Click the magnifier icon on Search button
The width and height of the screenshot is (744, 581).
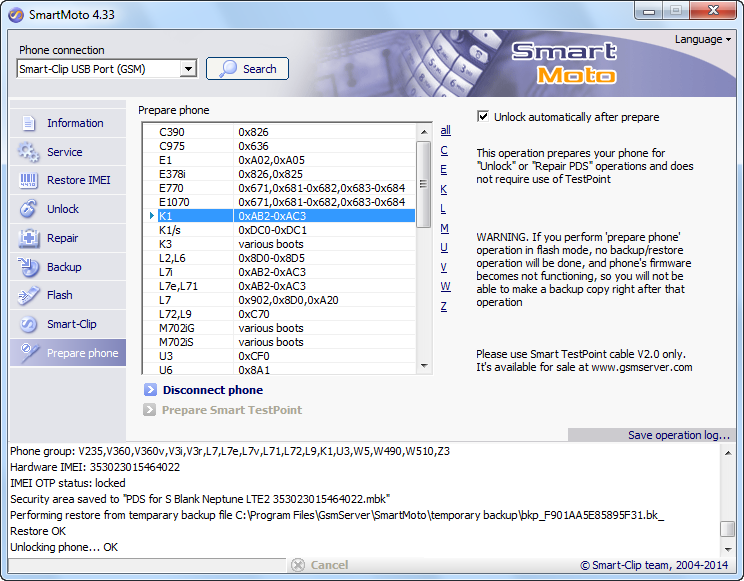[228, 69]
